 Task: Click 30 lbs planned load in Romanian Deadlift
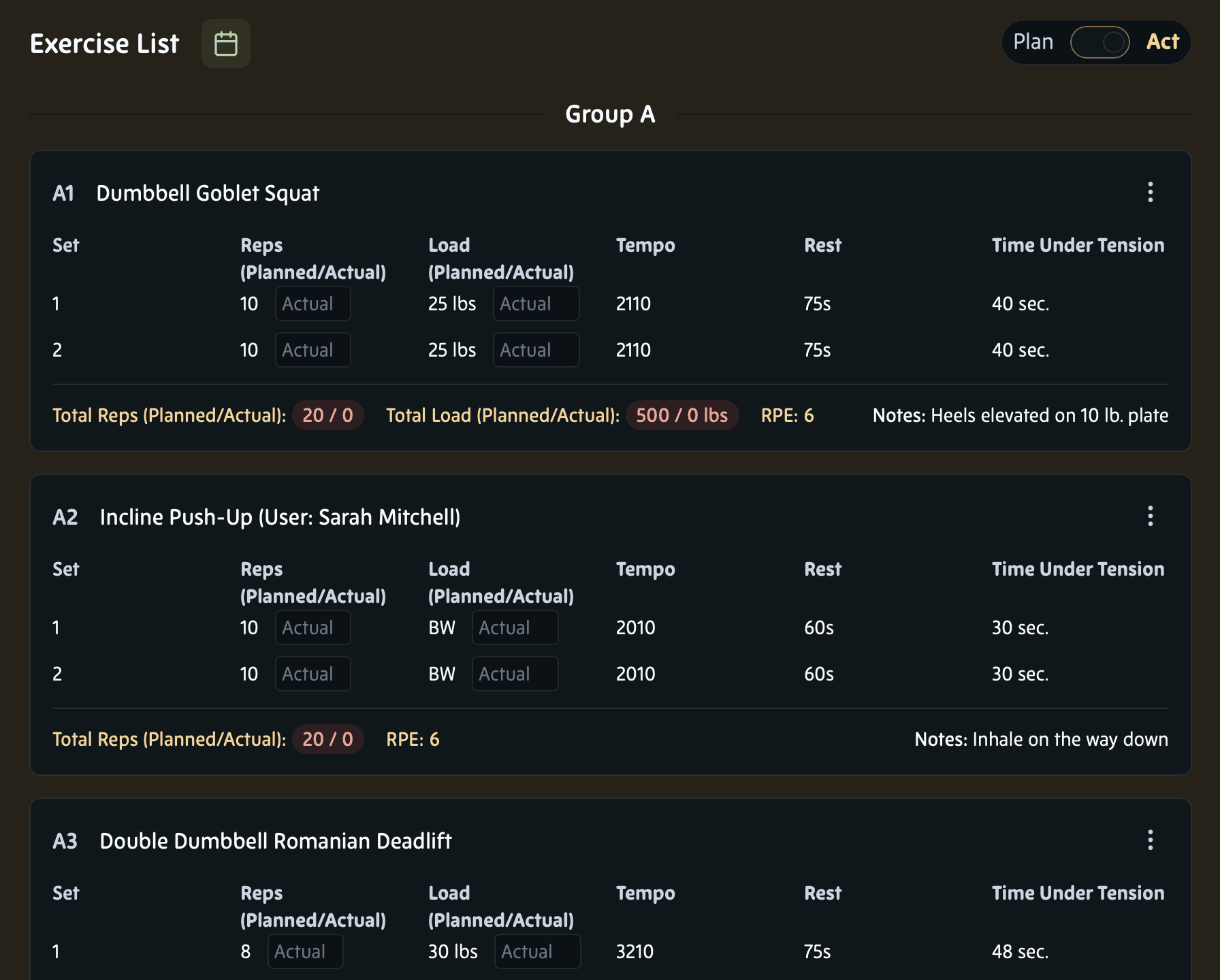coord(453,951)
